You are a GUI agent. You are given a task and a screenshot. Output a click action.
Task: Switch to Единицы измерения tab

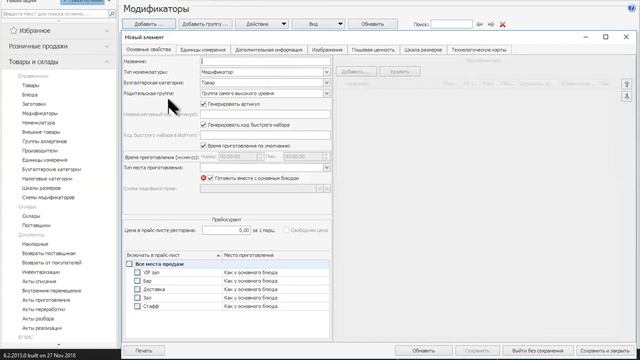(203, 50)
